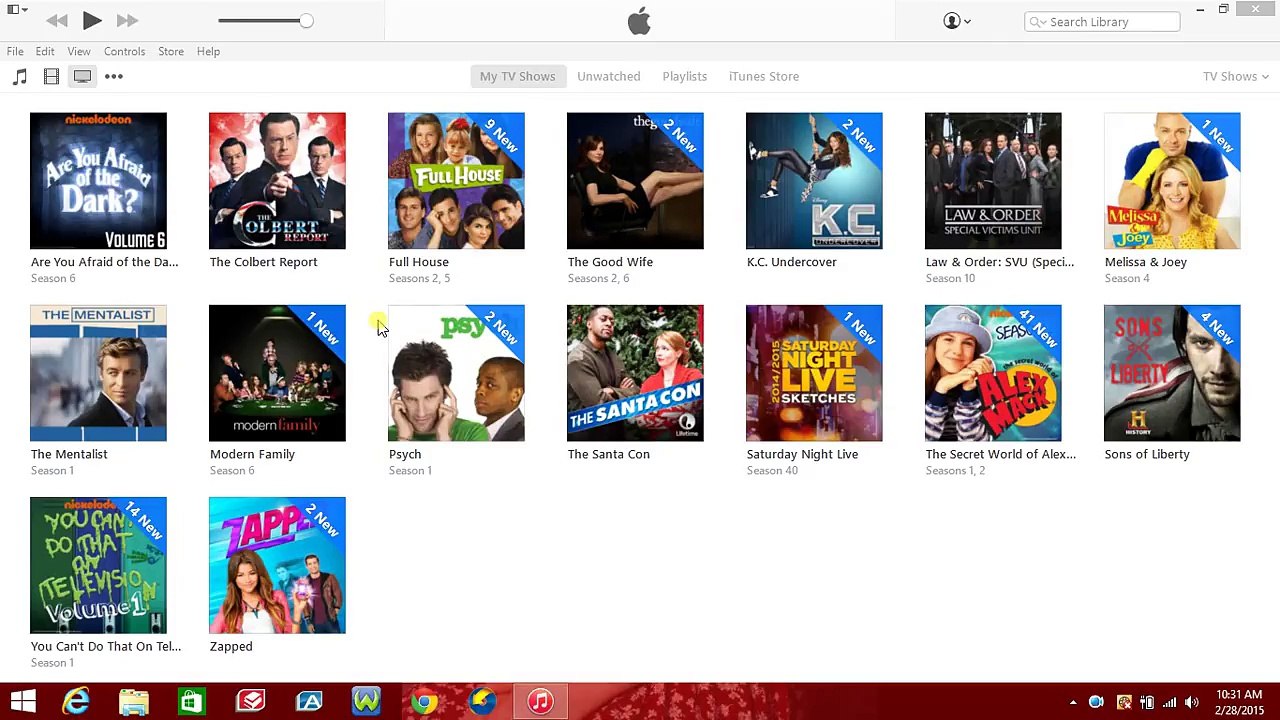This screenshot has height=720, width=1280.
Task: Open the Modern Family artwork
Action: (x=277, y=373)
